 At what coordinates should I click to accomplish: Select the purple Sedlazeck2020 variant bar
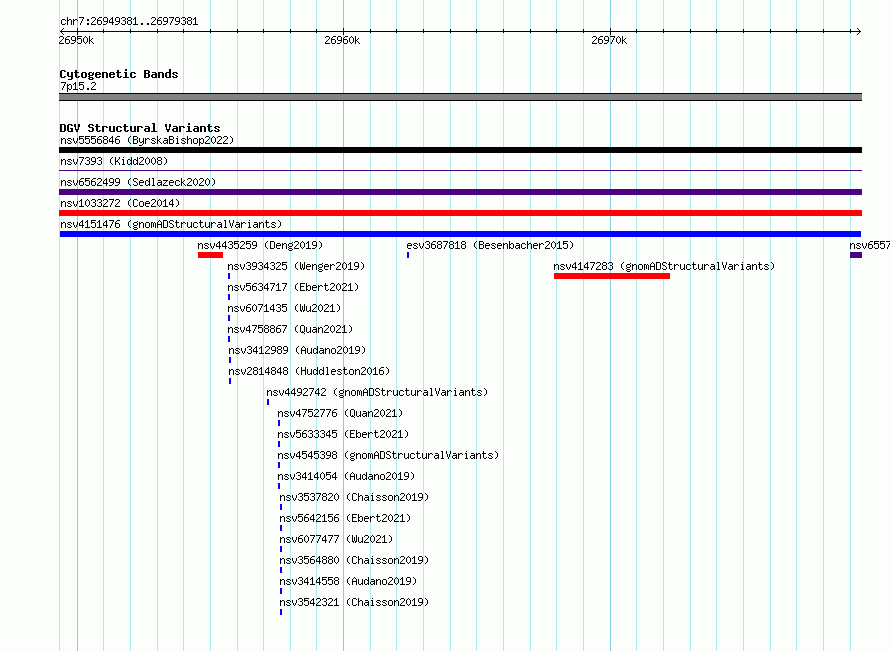coord(460,192)
